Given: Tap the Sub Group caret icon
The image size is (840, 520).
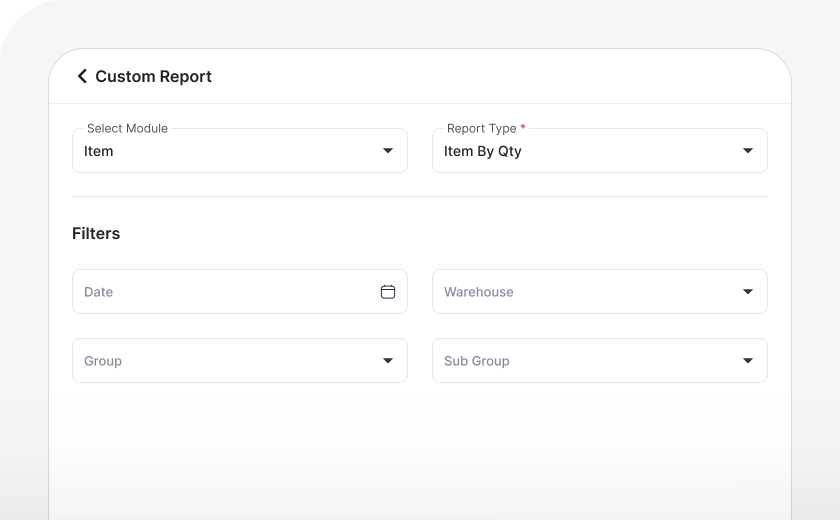Looking at the screenshot, I should click(x=747, y=361).
